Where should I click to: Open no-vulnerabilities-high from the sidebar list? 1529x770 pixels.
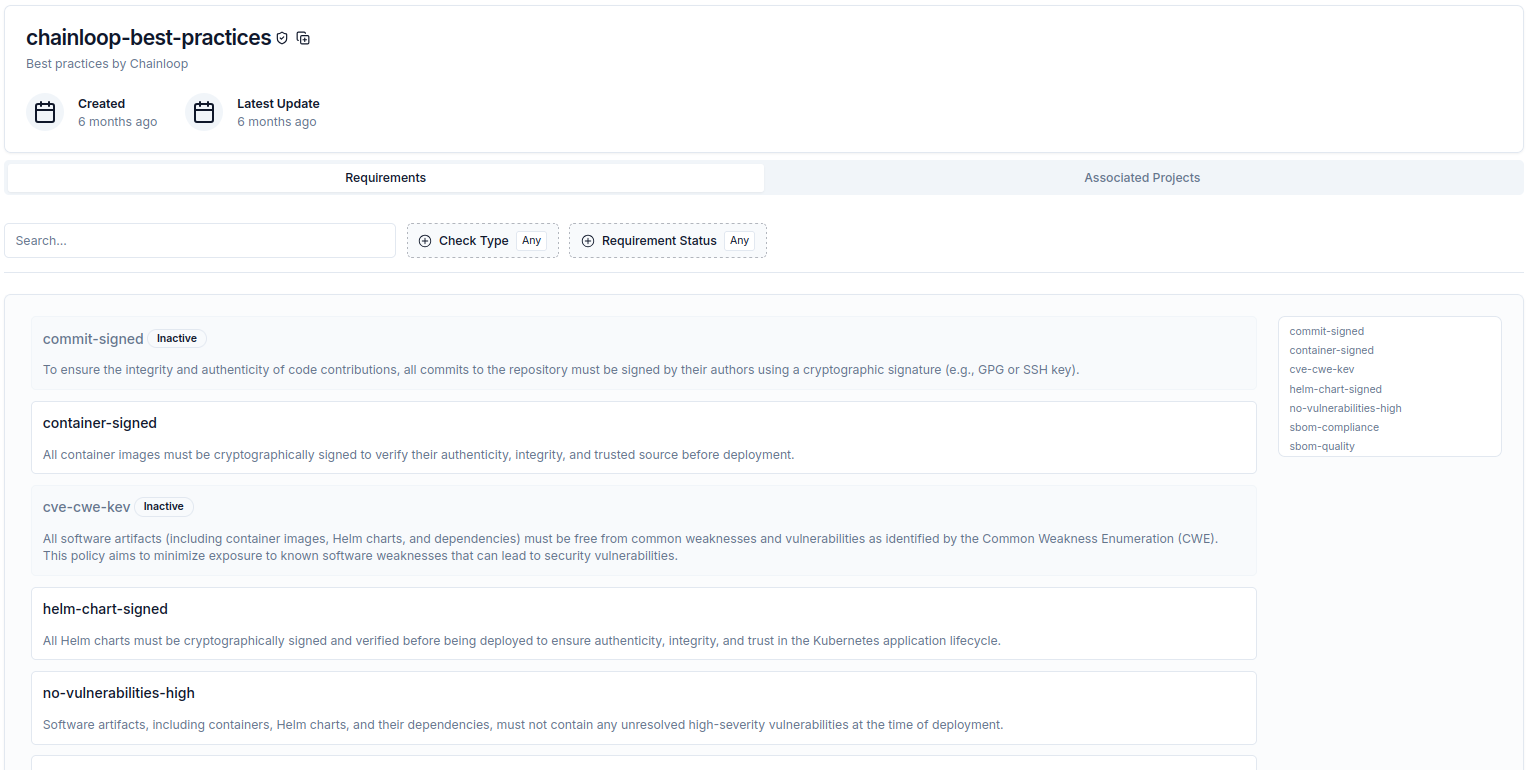point(1345,408)
